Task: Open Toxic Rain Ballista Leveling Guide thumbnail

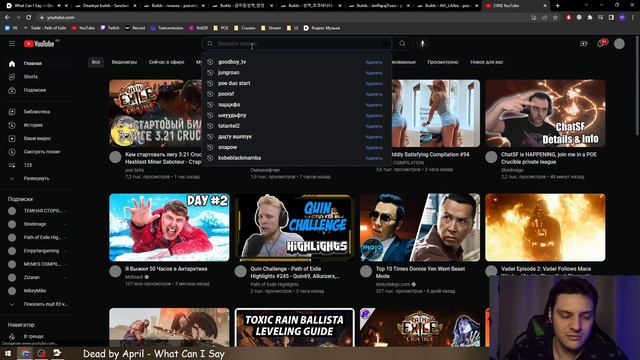Action: click(x=294, y=327)
